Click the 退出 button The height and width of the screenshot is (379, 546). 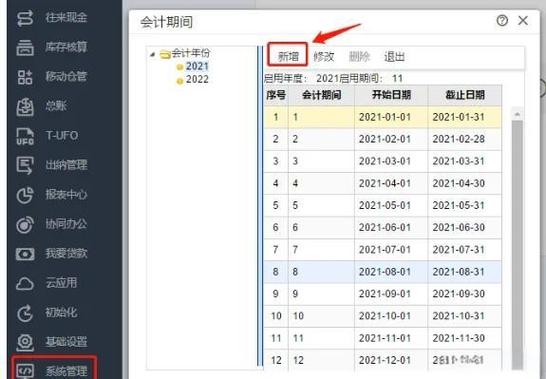pyautogui.click(x=394, y=56)
